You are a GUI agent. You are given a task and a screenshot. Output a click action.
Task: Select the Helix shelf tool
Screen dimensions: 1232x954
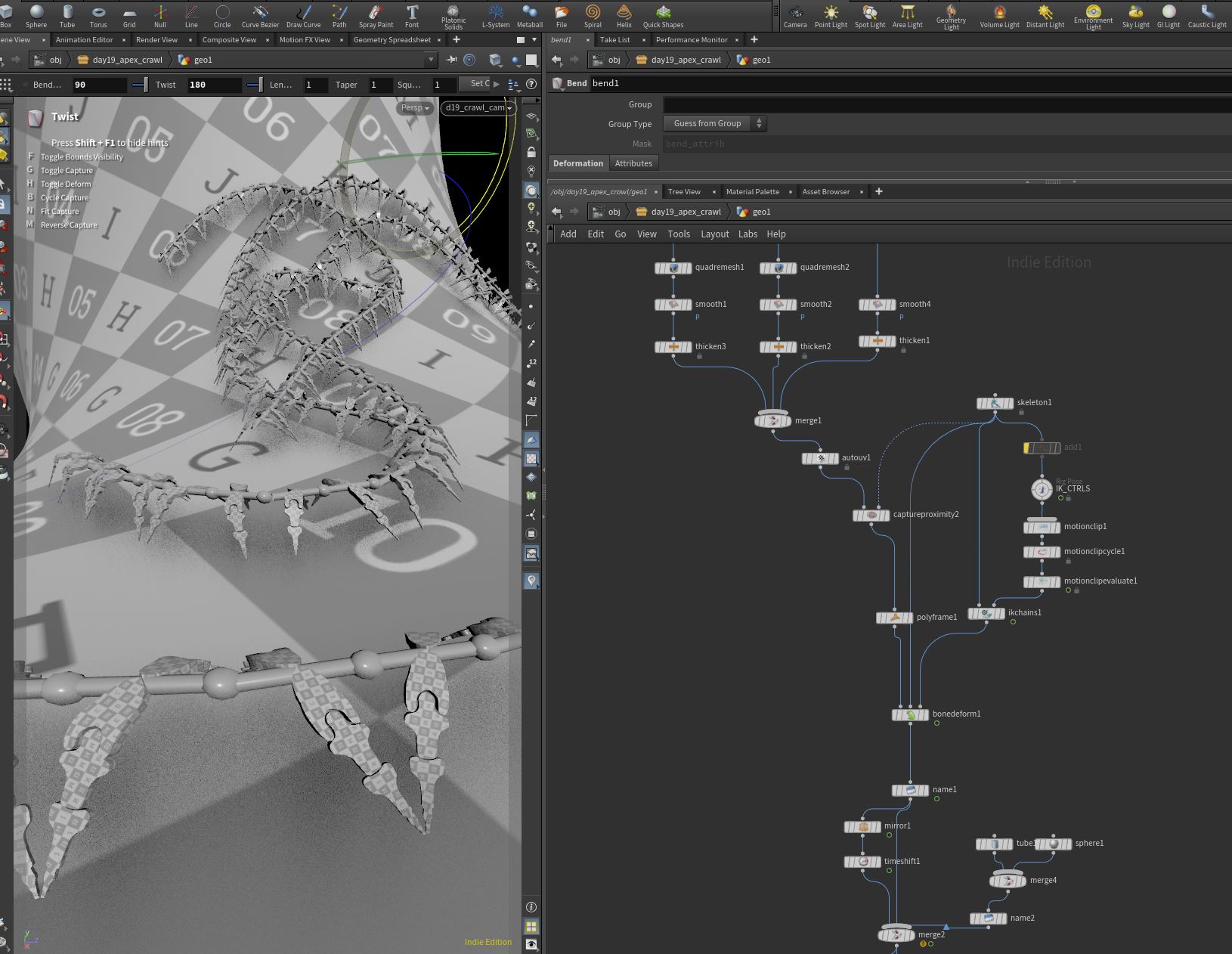[624, 15]
